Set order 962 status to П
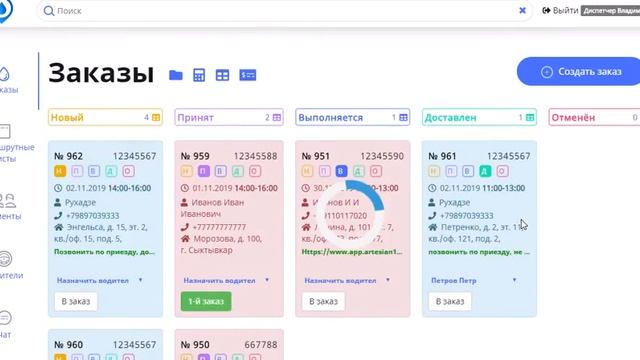 [x=77, y=171]
